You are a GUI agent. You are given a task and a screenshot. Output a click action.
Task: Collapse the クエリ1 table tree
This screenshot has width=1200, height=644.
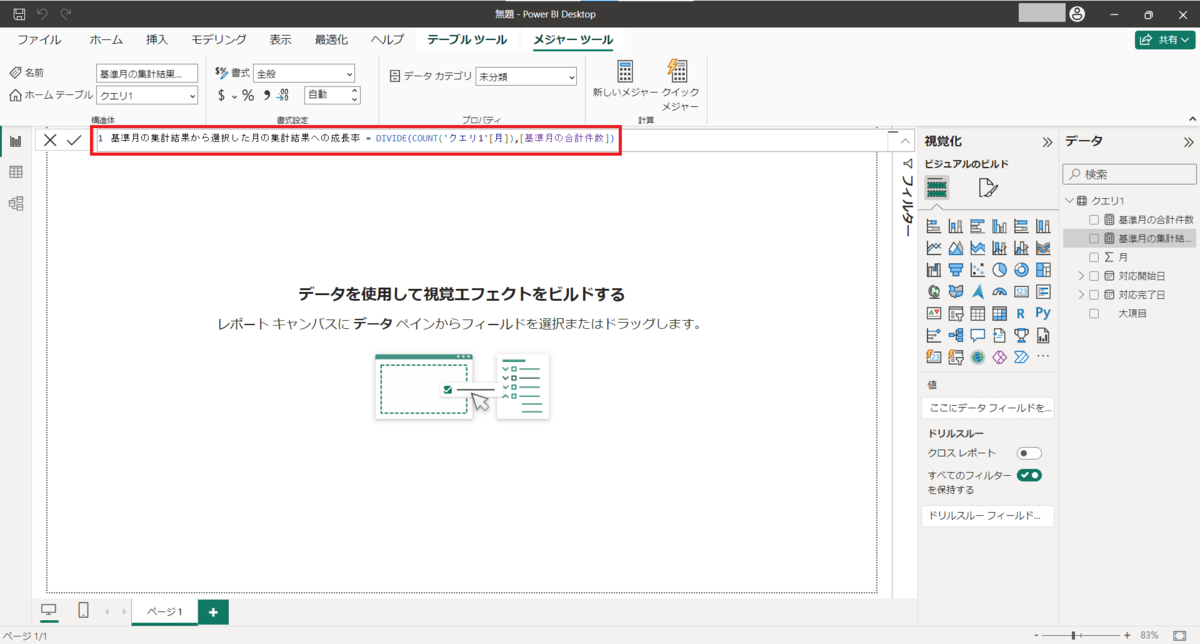click(x=1069, y=201)
